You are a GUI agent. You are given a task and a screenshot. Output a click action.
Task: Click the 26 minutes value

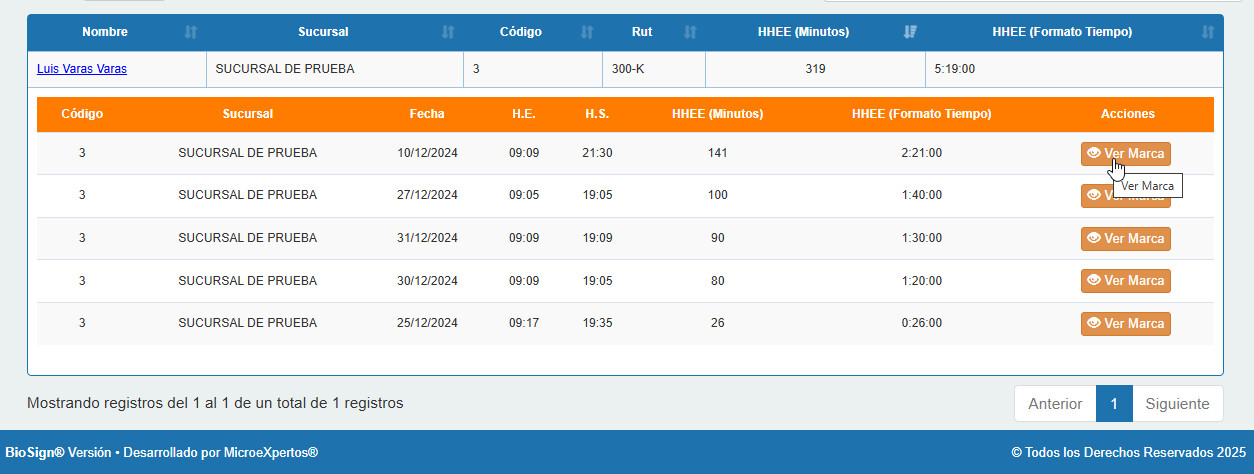pyautogui.click(x=717, y=323)
